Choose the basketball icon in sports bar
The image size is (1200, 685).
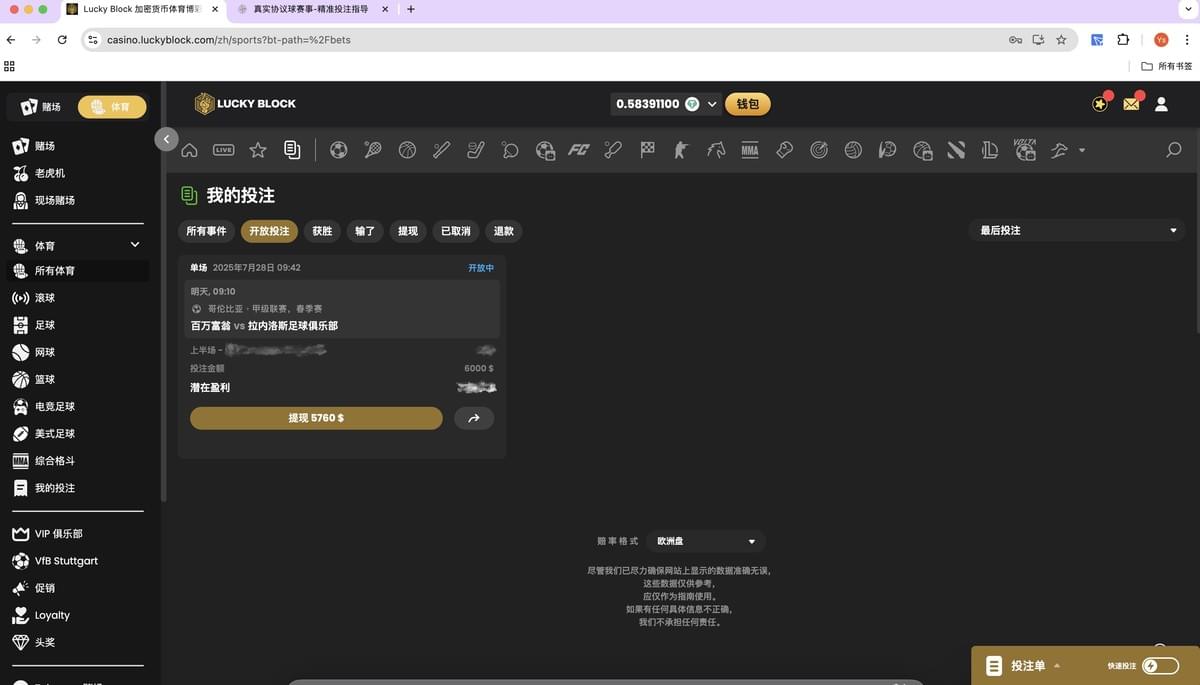click(407, 150)
